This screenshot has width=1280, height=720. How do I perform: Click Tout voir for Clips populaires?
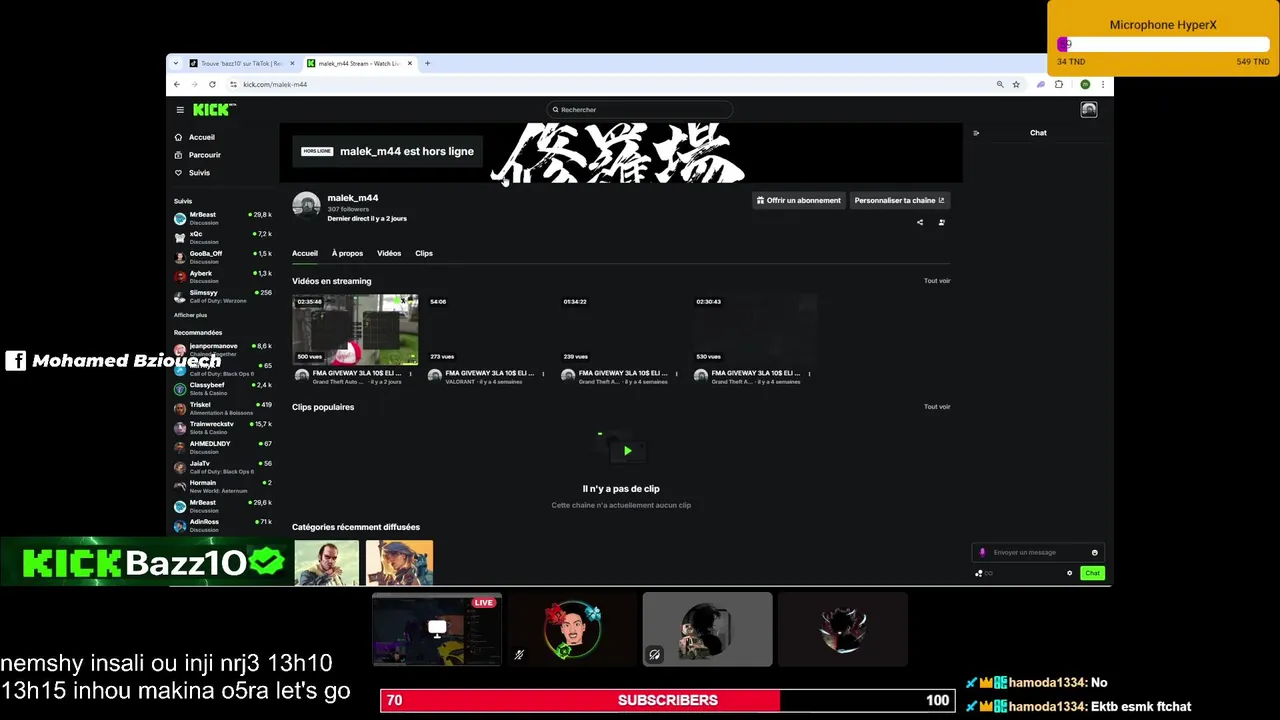tap(937, 407)
